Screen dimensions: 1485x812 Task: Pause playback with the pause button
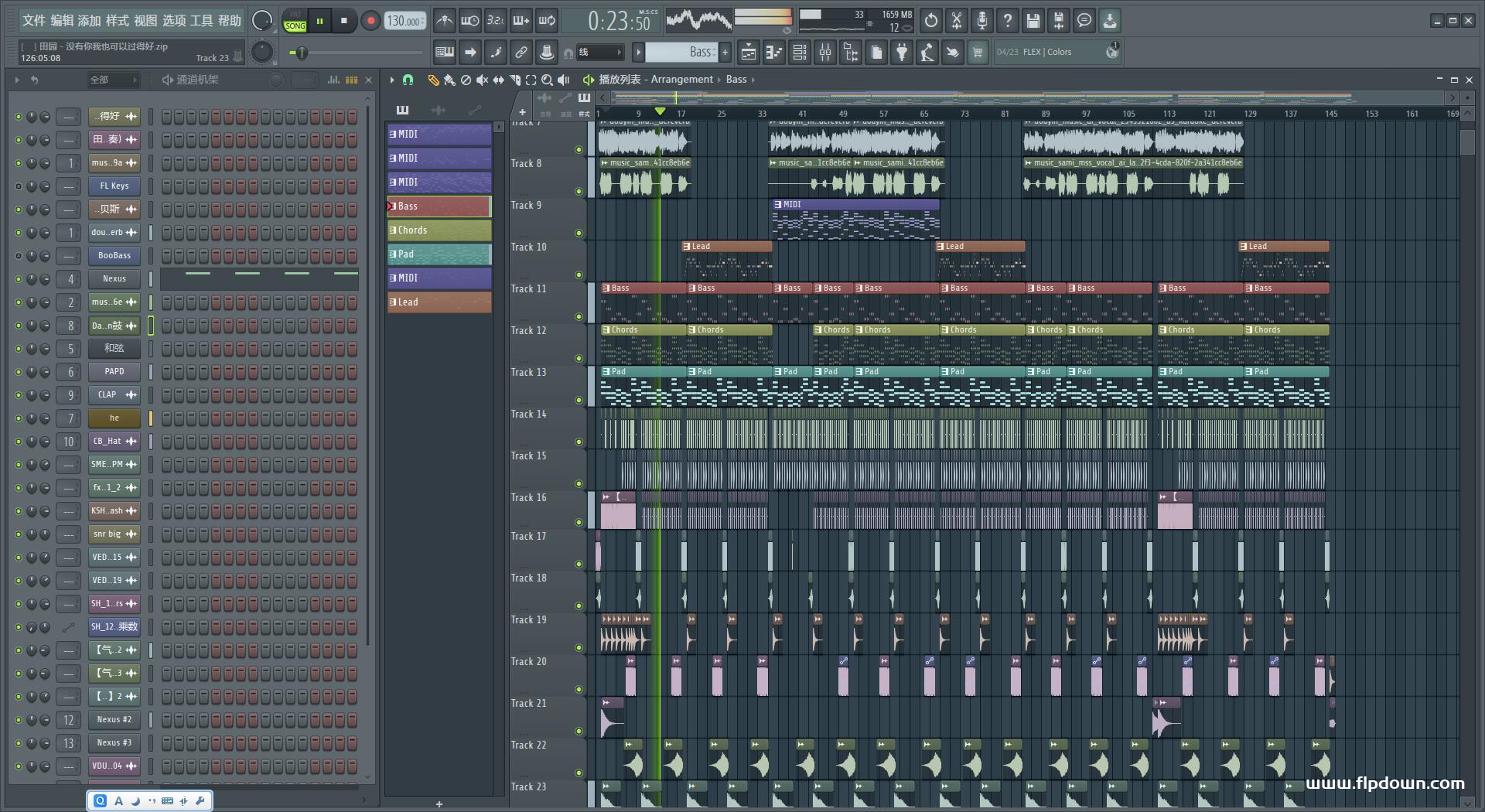pyautogui.click(x=319, y=21)
